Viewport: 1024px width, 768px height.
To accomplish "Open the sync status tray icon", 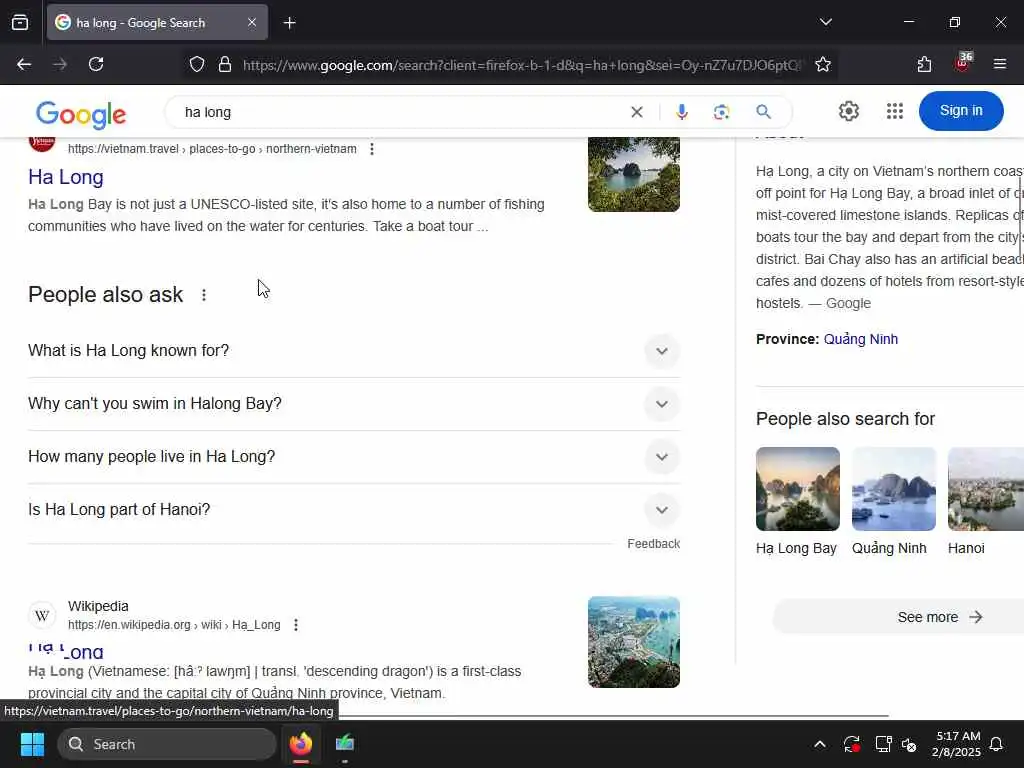I will [x=852, y=744].
